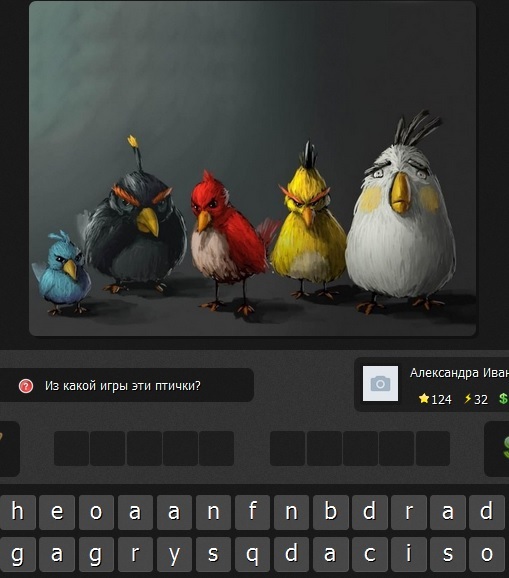509x578 pixels.
Task: Pick the letter 'h' key
Action: (18, 512)
